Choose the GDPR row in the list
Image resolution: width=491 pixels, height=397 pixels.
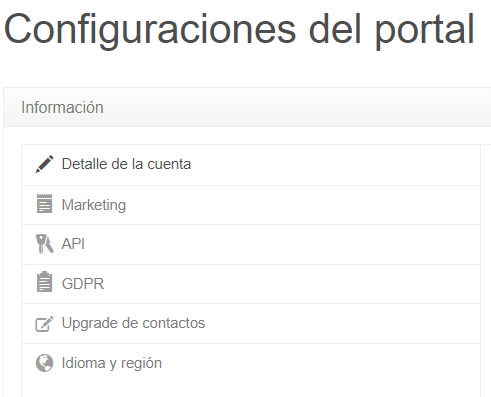point(251,284)
